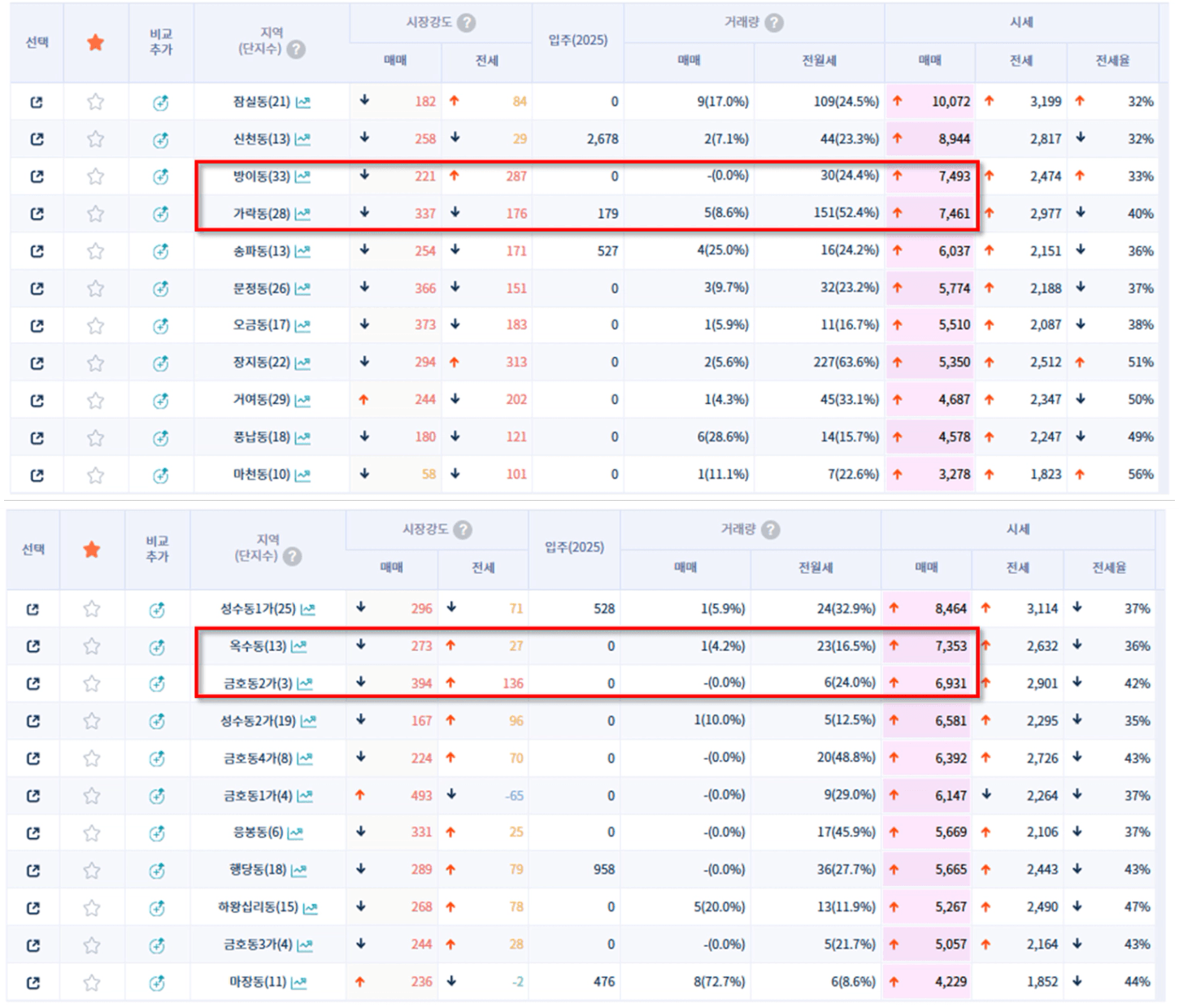
Task: Toggle favorite star for 마장동 row
Action: click(92, 983)
